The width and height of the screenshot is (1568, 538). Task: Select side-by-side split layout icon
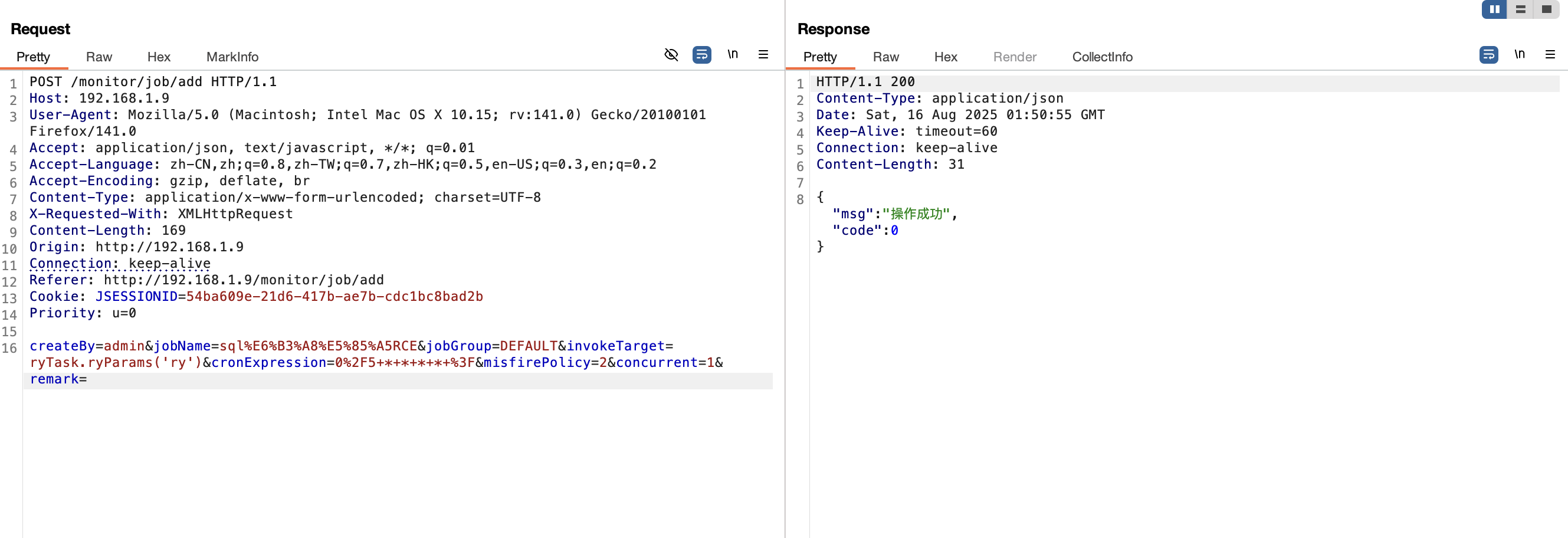click(x=1494, y=9)
